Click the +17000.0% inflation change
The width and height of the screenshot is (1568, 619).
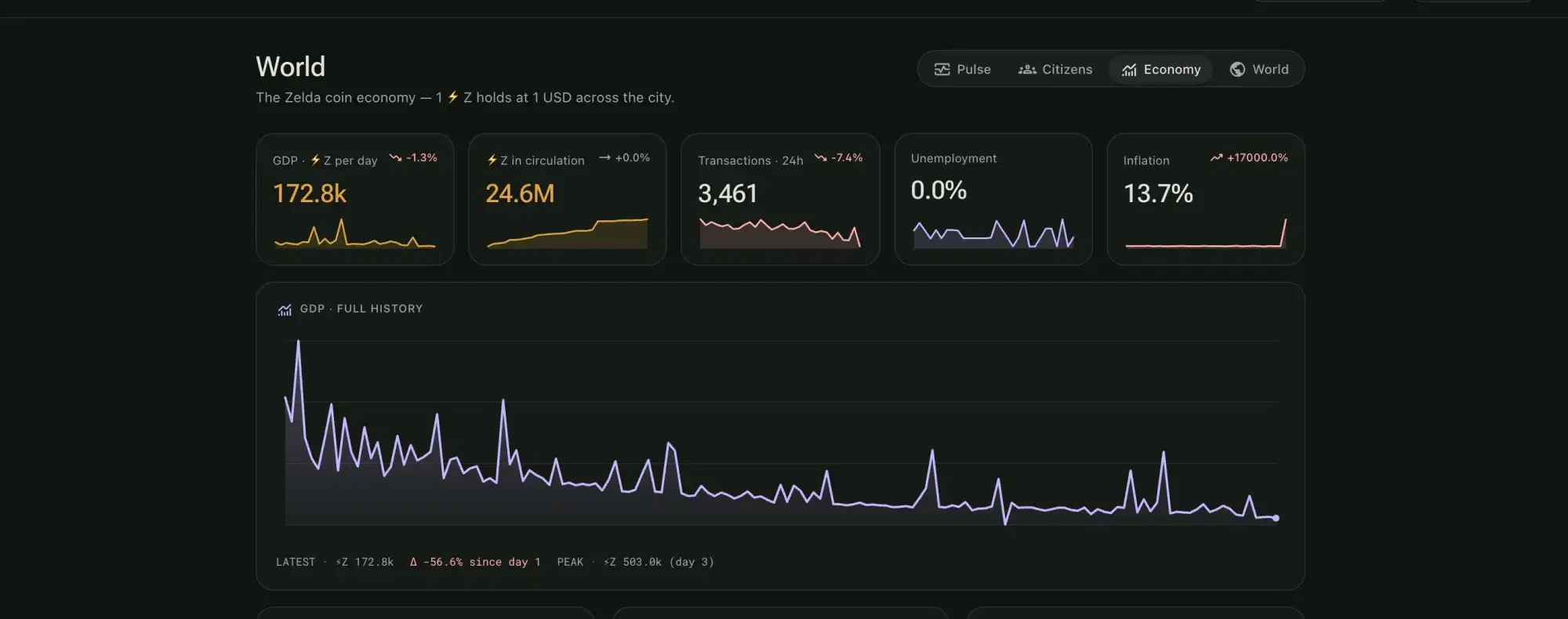(x=1258, y=157)
